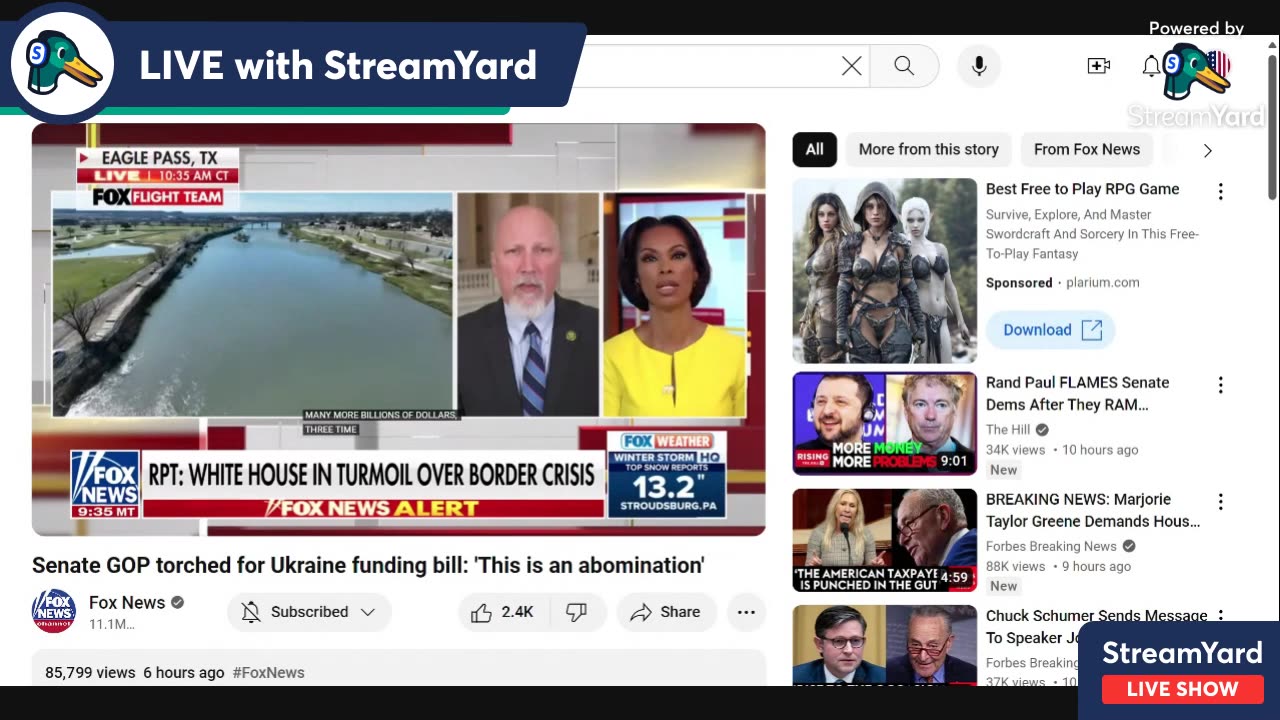Click the external-link icon on Download button
Viewport: 1280px width, 720px height.
(x=1092, y=330)
